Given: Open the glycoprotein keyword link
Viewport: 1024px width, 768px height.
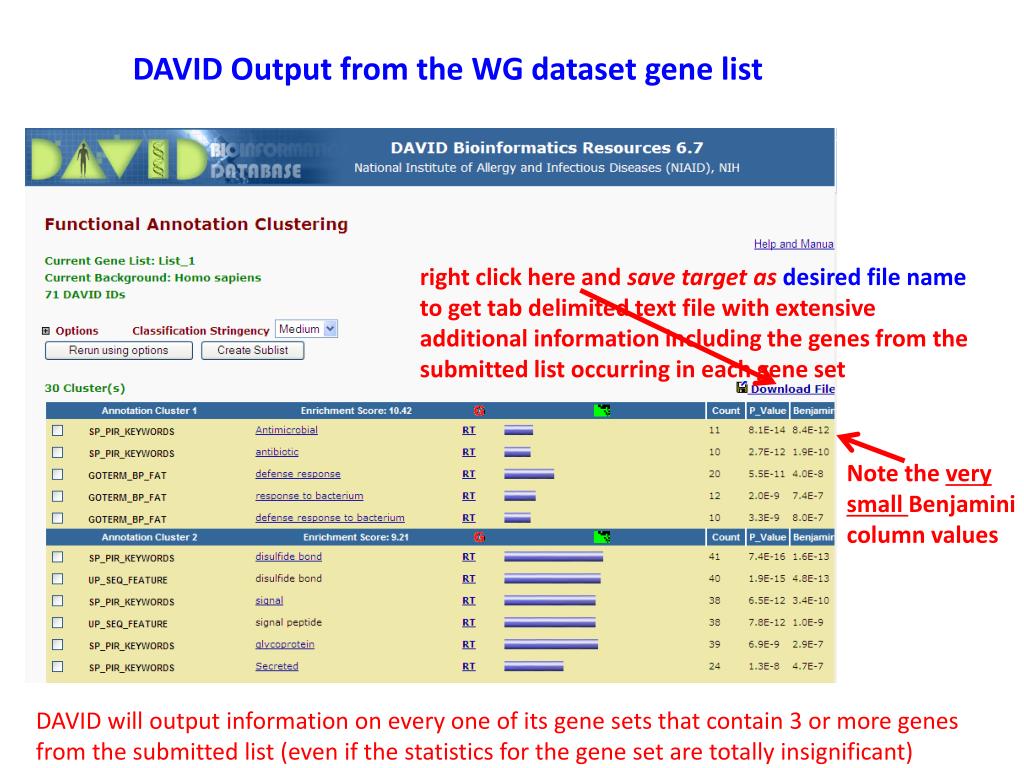Looking at the screenshot, I should [x=285, y=645].
